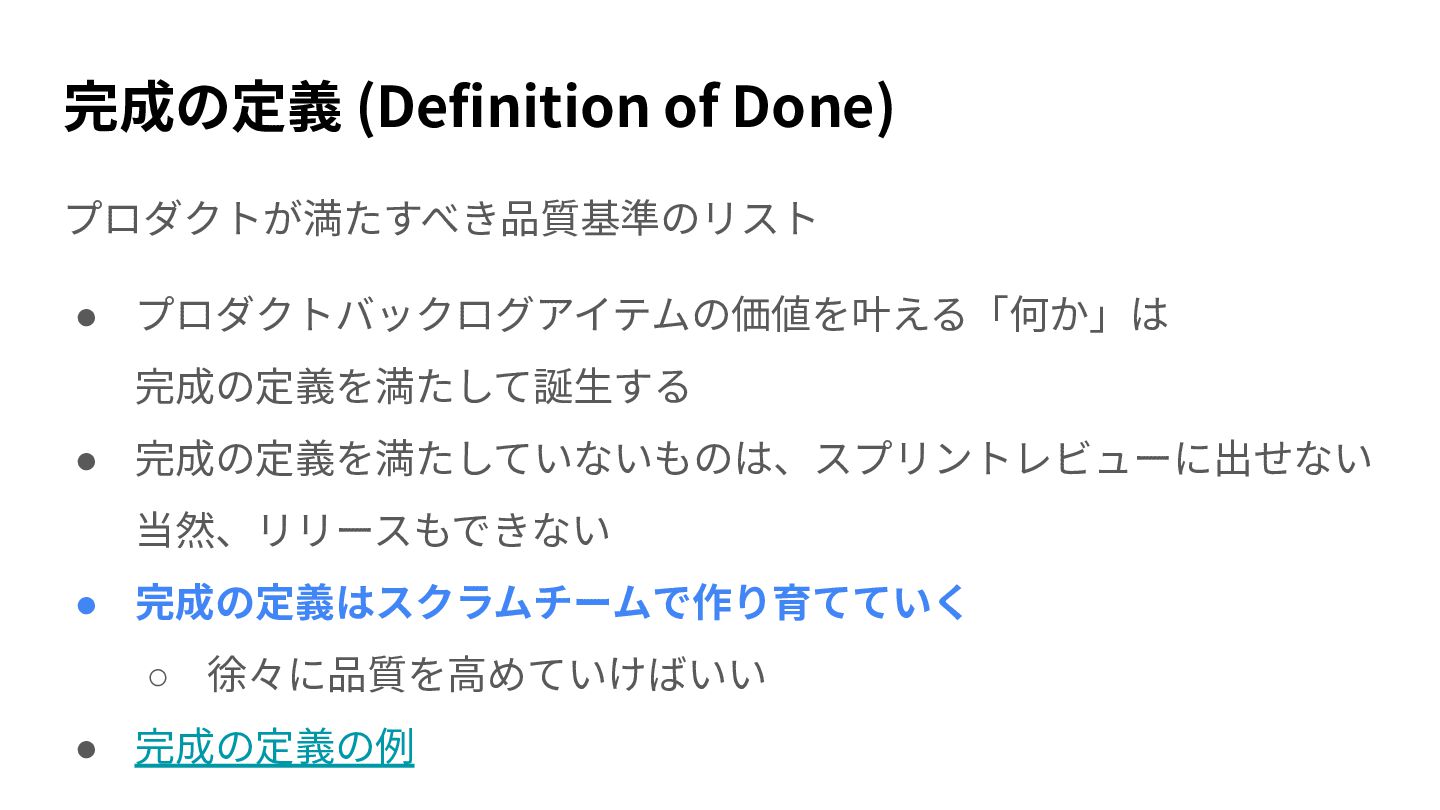
Task: Click the bullet marker beside the 完成の定義の例 link
Action: coord(87,749)
